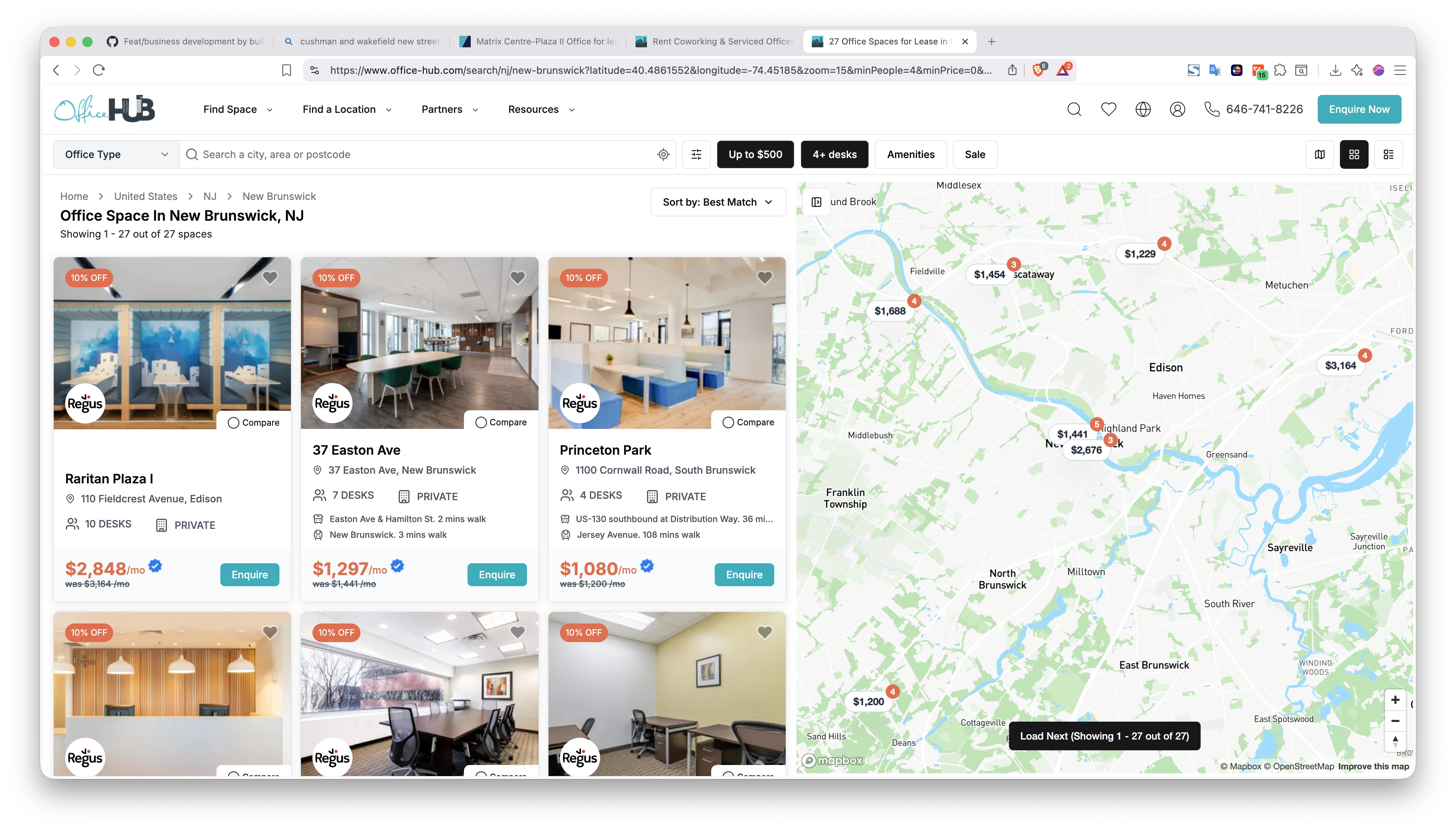The image size is (1456, 832).
Task: Open the filters sliders icon beside the search bar
Action: (x=696, y=154)
